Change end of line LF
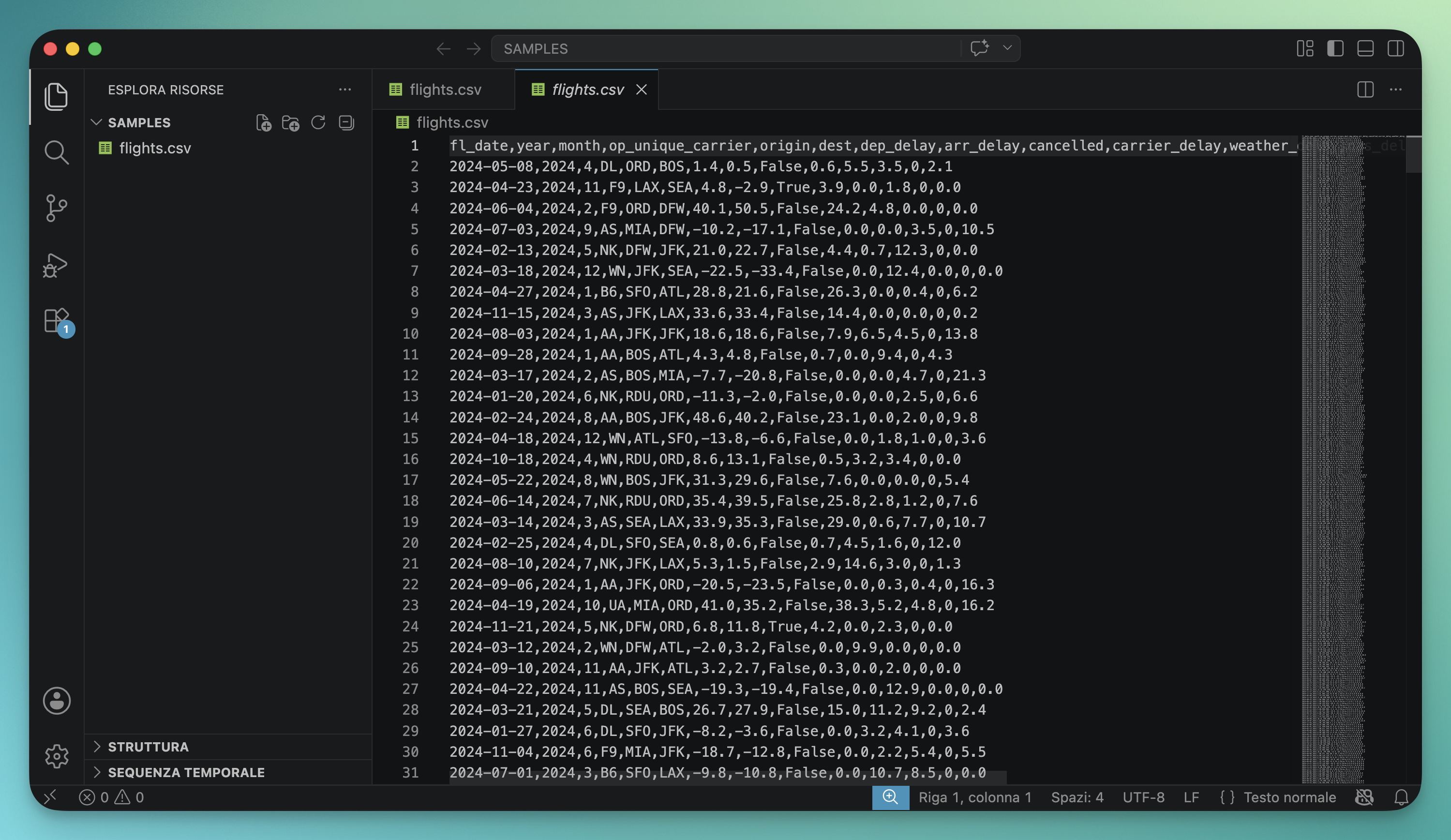Viewport: 1451px width, 840px height. tap(1191, 797)
